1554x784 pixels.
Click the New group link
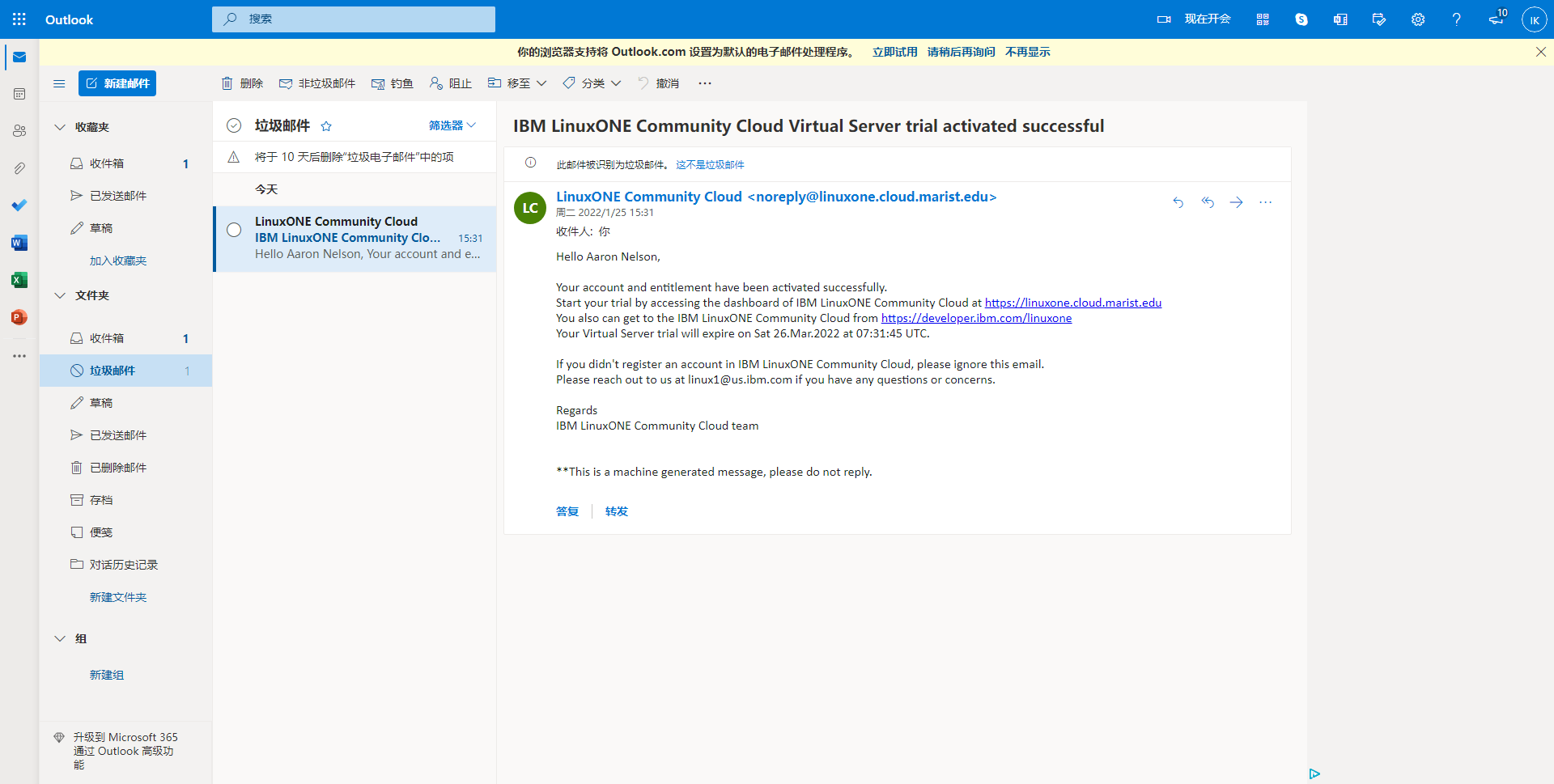point(107,675)
